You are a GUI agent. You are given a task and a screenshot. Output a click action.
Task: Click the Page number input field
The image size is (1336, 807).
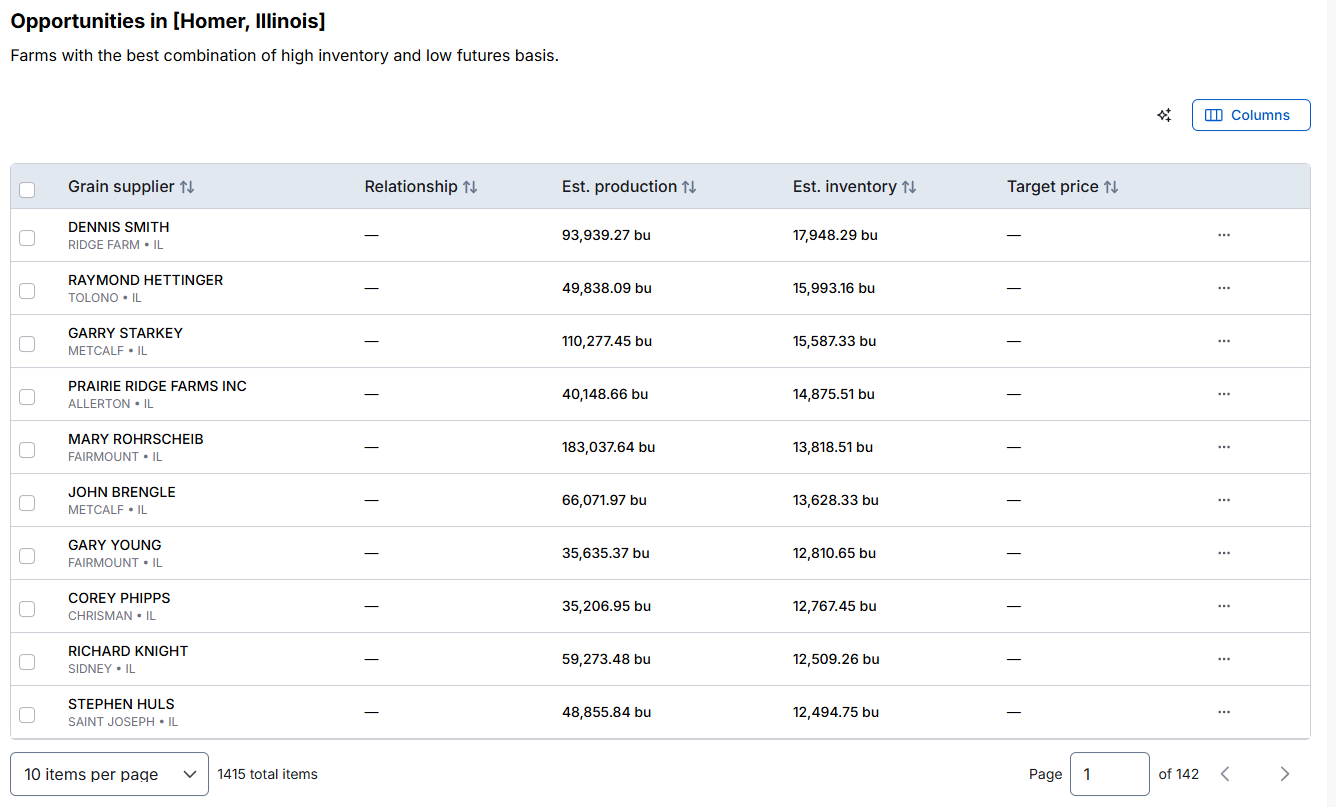[x=1109, y=774]
